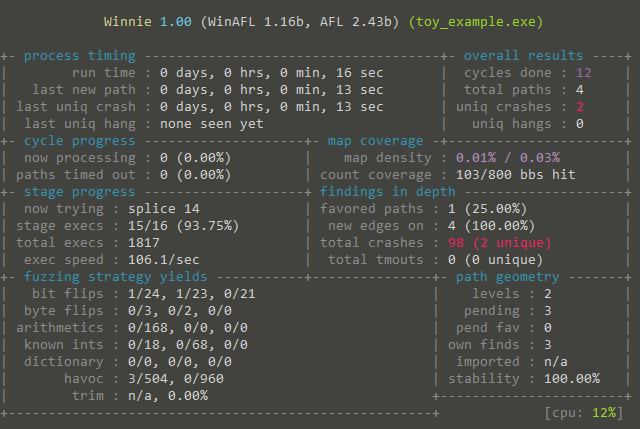Image resolution: width=640 pixels, height=429 pixels.
Task: Select the dictionary yields 0/0, 0/0, 0/0
Action: tap(180, 362)
